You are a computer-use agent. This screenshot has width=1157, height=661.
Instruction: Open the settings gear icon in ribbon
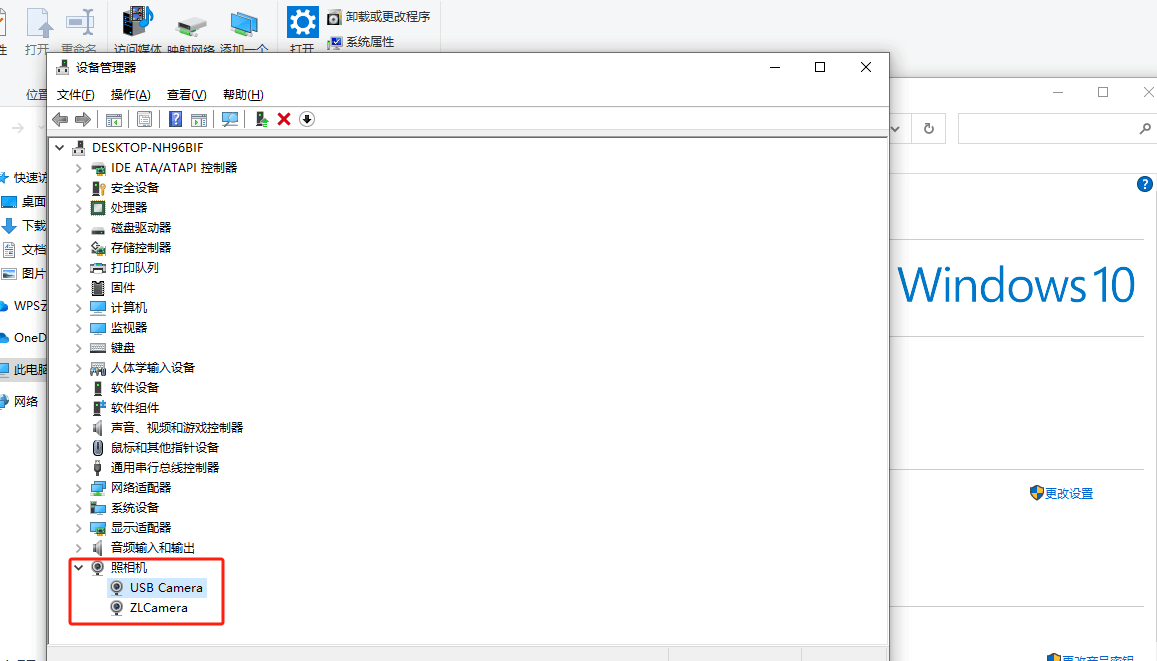pos(302,21)
